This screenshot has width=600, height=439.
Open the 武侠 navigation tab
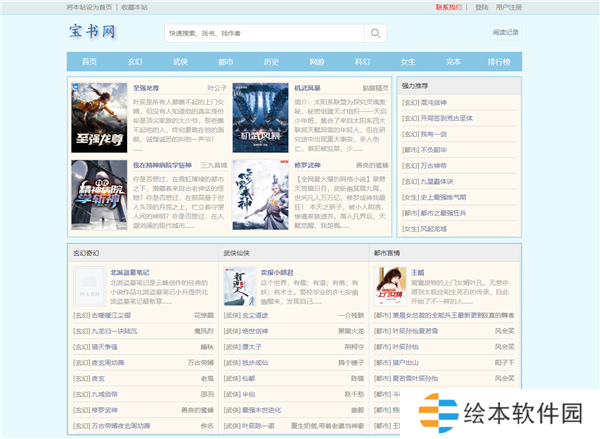(180, 62)
